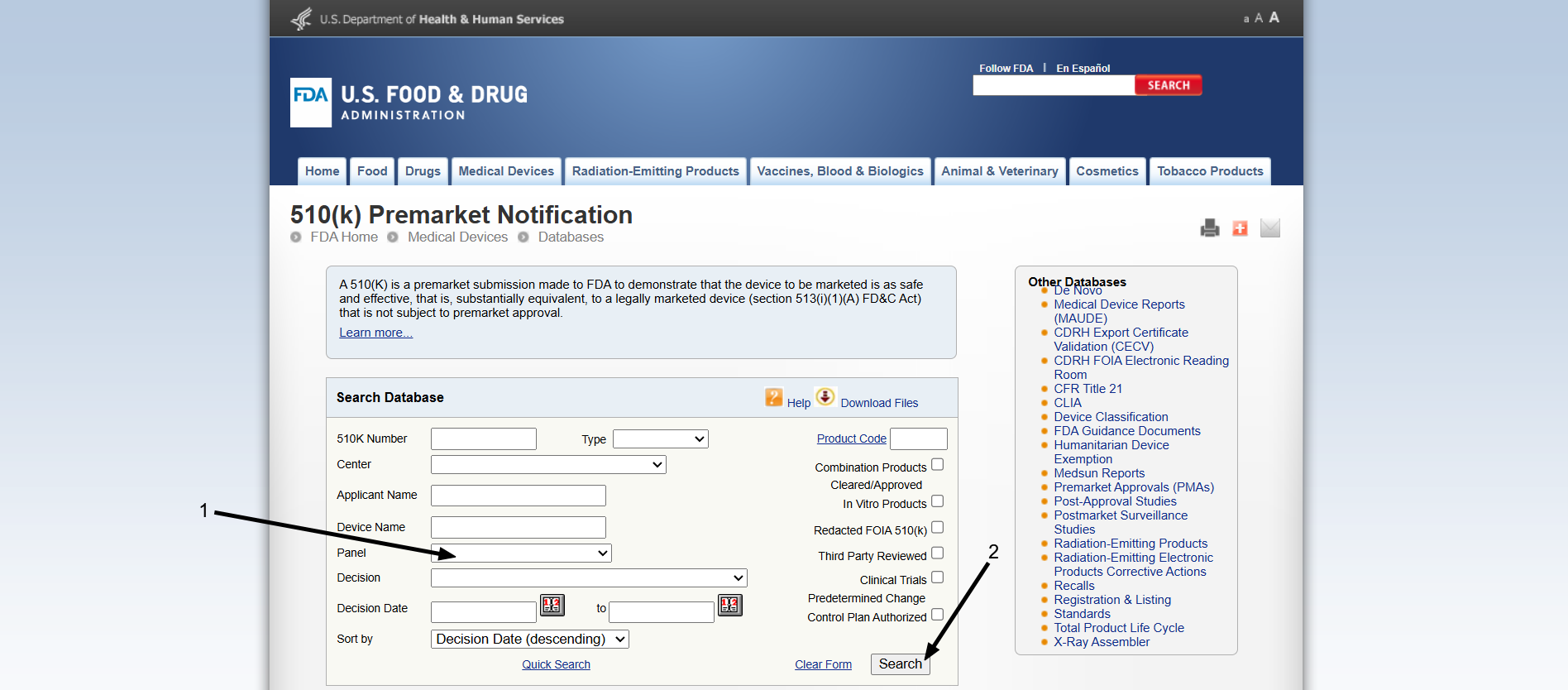Open Premarket Approvals (PMAs) link
Viewport: 1568px width, 690px height.
[x=1134, y=487]
